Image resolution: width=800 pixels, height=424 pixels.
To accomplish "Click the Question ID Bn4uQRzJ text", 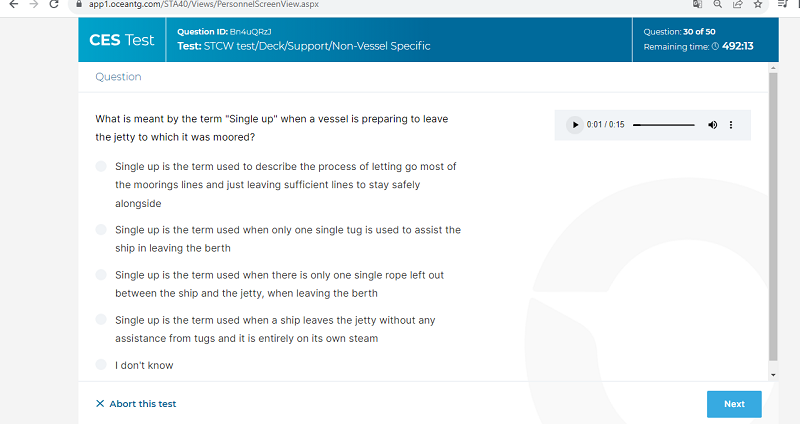I will [x=224, y=32].
